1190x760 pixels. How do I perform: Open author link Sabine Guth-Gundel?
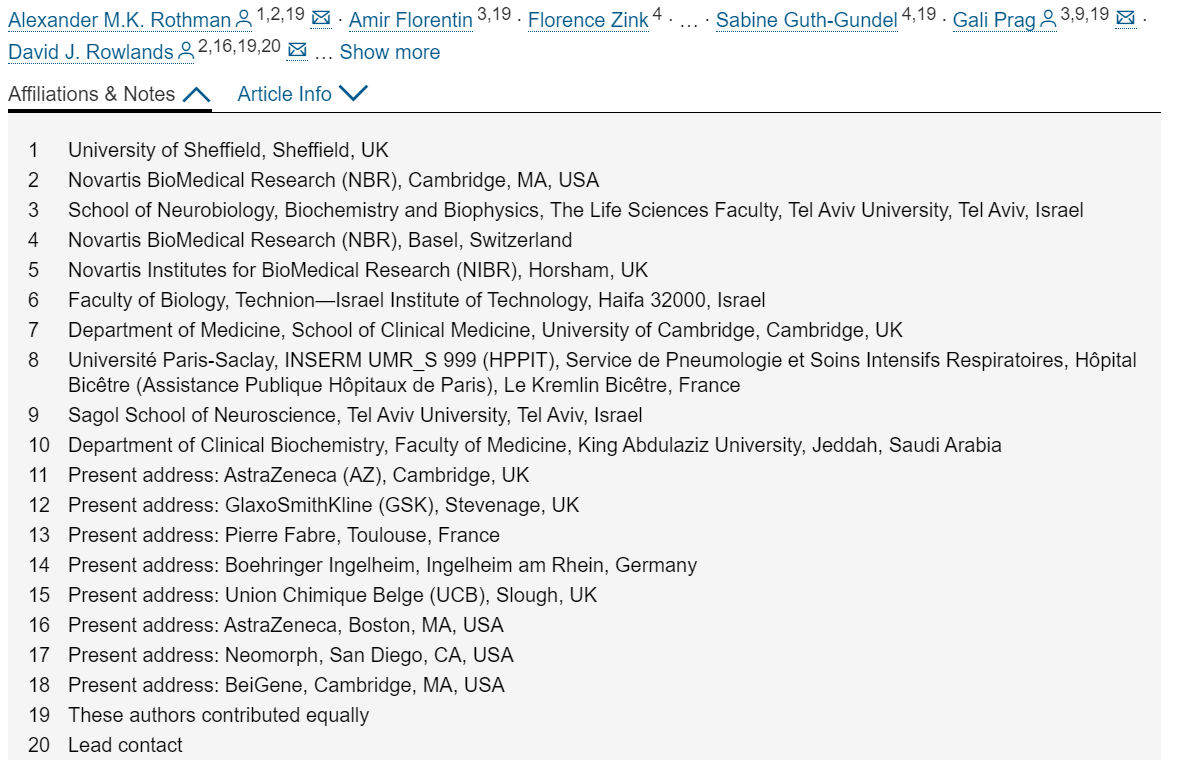[x=807, y=20]
